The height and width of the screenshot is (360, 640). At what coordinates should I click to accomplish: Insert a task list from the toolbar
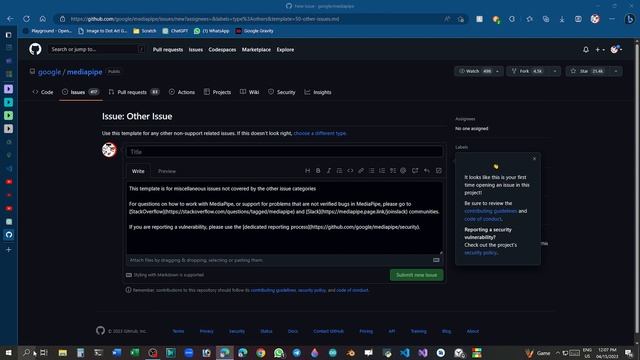click(x=393, y=171)
